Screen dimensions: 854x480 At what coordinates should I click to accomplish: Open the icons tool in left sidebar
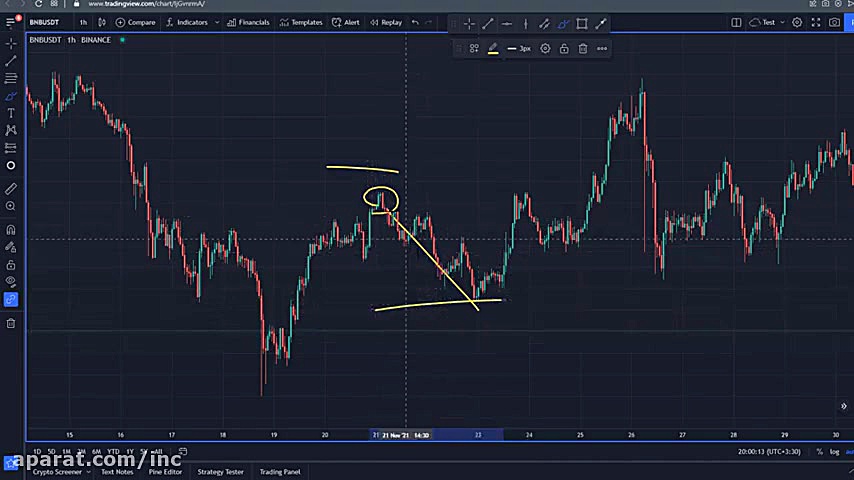[11, 165]
